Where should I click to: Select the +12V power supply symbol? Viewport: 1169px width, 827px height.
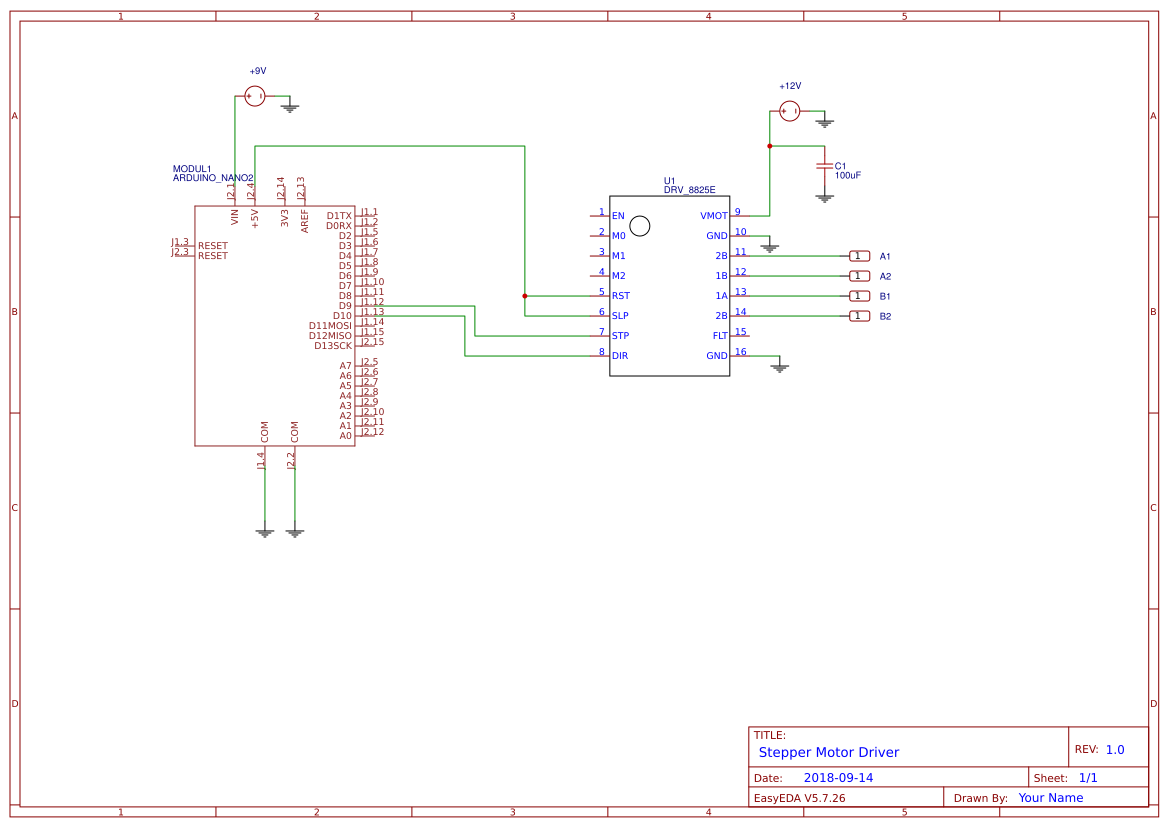[789, 110]
